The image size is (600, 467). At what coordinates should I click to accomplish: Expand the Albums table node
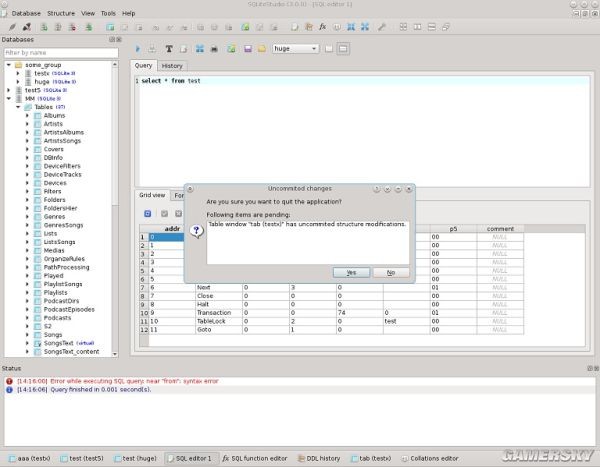click(27, 115)
